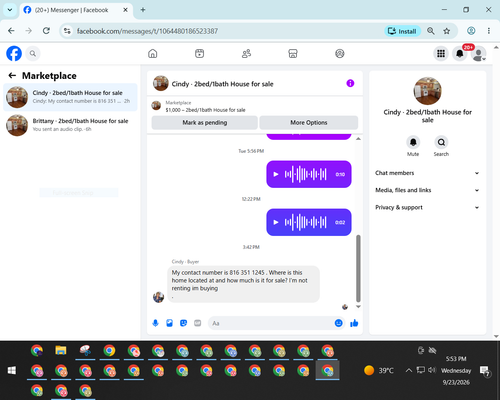Viewport: 500px width, 400px height.
Task: Click the Aa message input field
Action: coord(271,323)
